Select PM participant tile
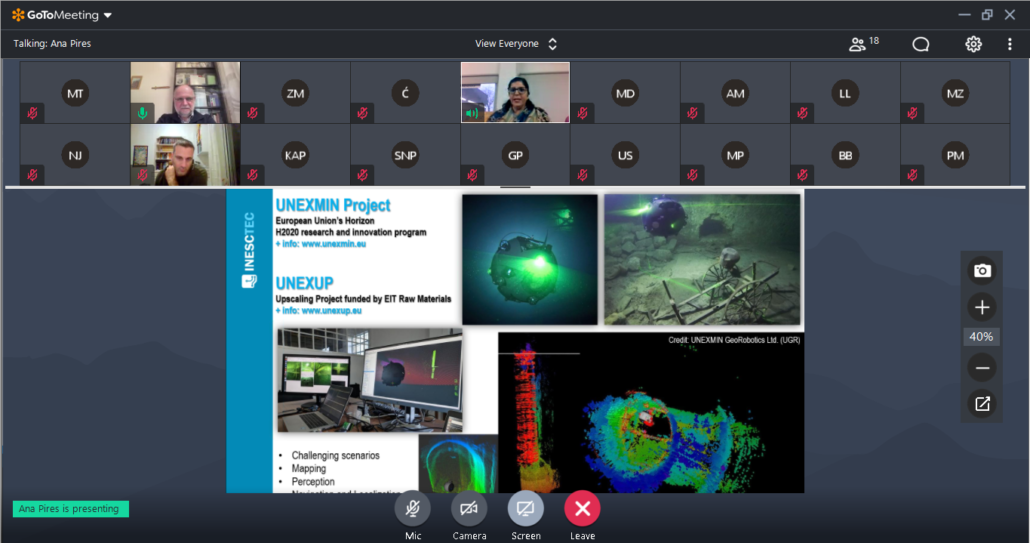Image resolution: width=1030 pixels, height=543 pixels. click(954, 155)
